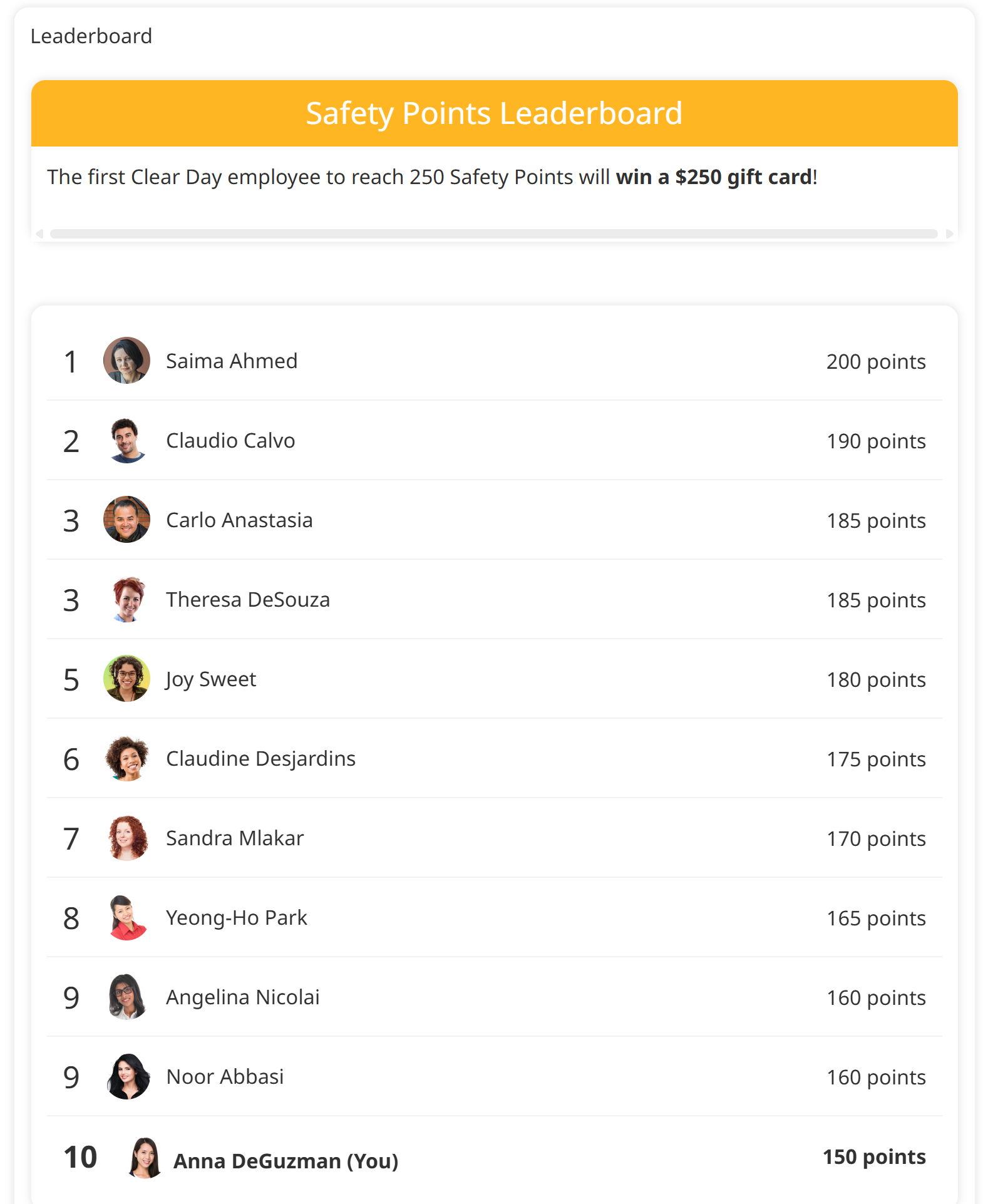This screenshot has height=1204, width=983.
Task: Click the left scroll arrow in banner
Action: pyautogui.click(x=39, y=234)
